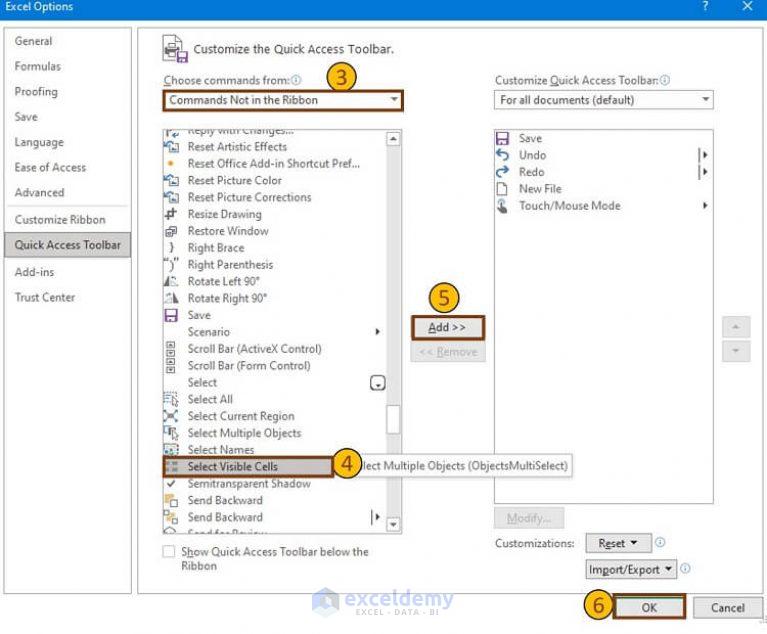Click commands list scrollbar thumb
Screen dimensions: 767x634
point(393,419)
